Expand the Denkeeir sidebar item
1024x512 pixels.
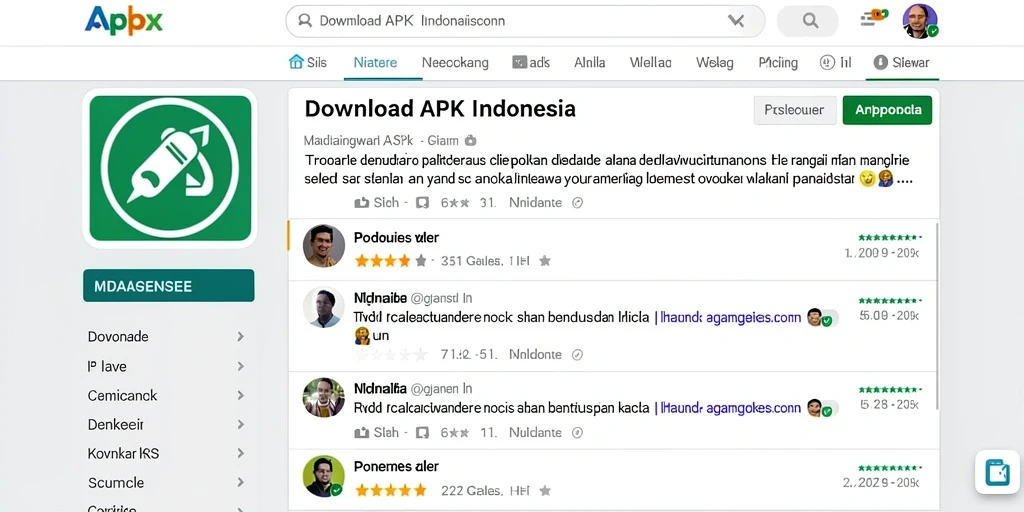tap(166, 424)
